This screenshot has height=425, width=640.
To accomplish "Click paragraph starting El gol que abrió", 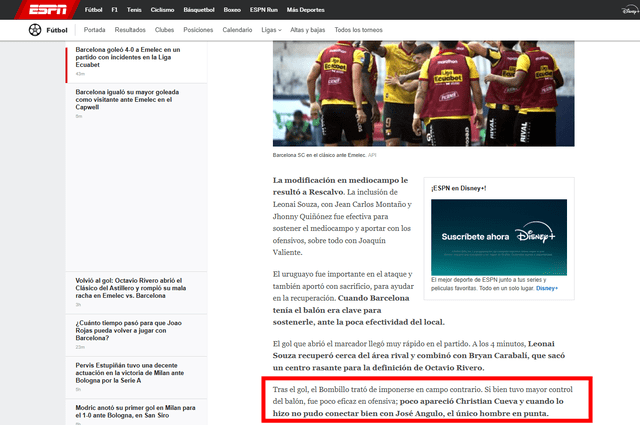I will pos(419,356).
